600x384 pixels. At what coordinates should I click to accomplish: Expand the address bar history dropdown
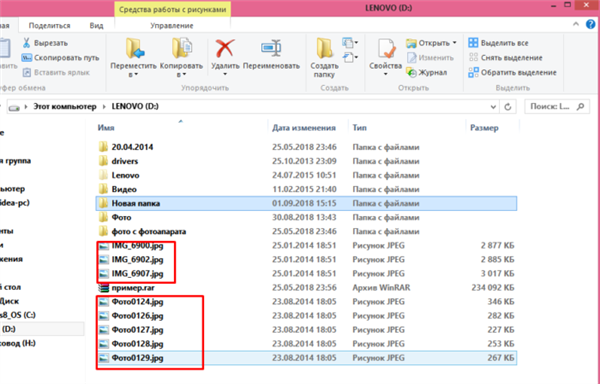493,107
